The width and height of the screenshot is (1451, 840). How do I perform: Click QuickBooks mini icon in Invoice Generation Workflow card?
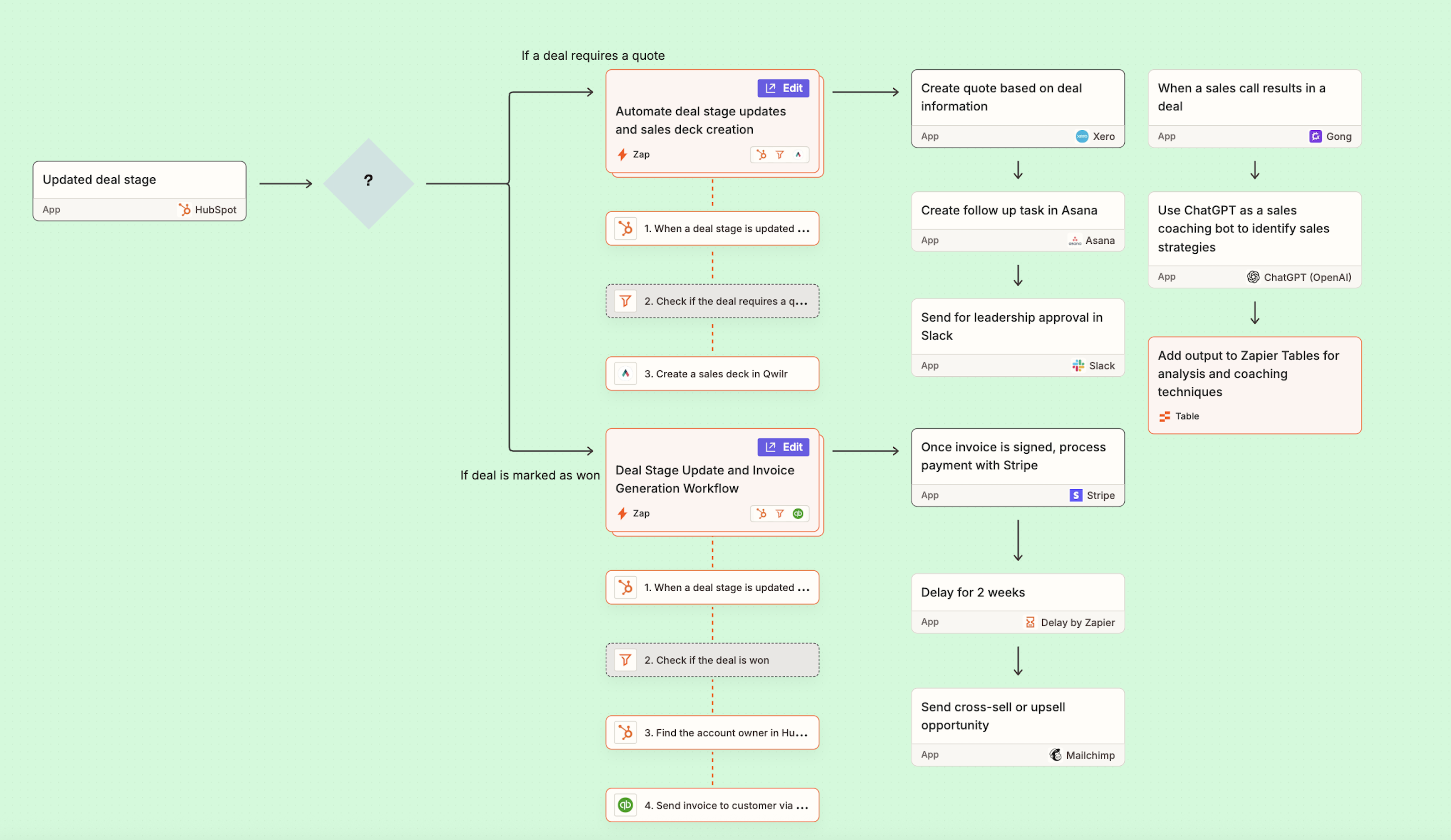coord(798,513)
